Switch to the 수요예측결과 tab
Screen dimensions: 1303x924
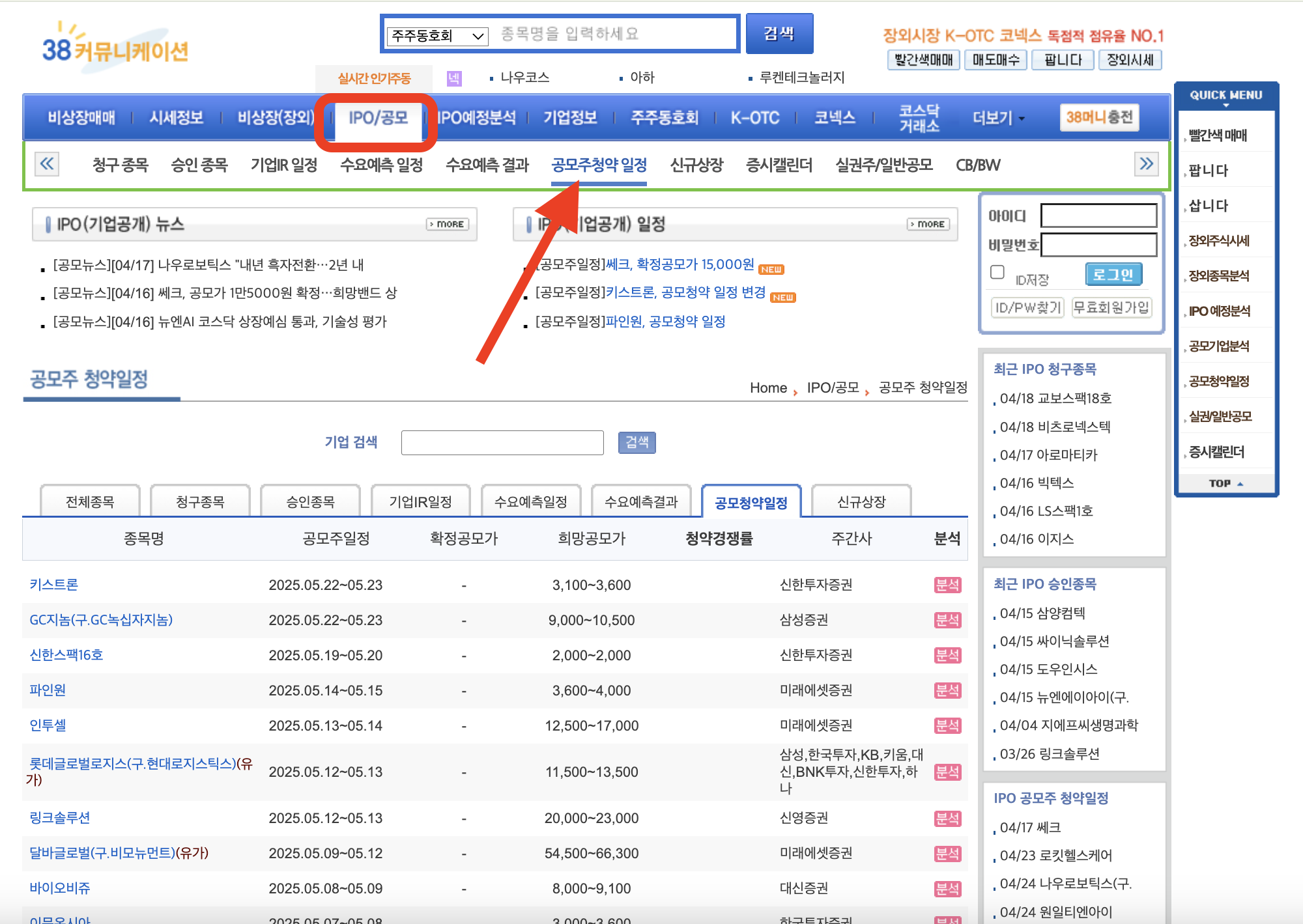641,502
